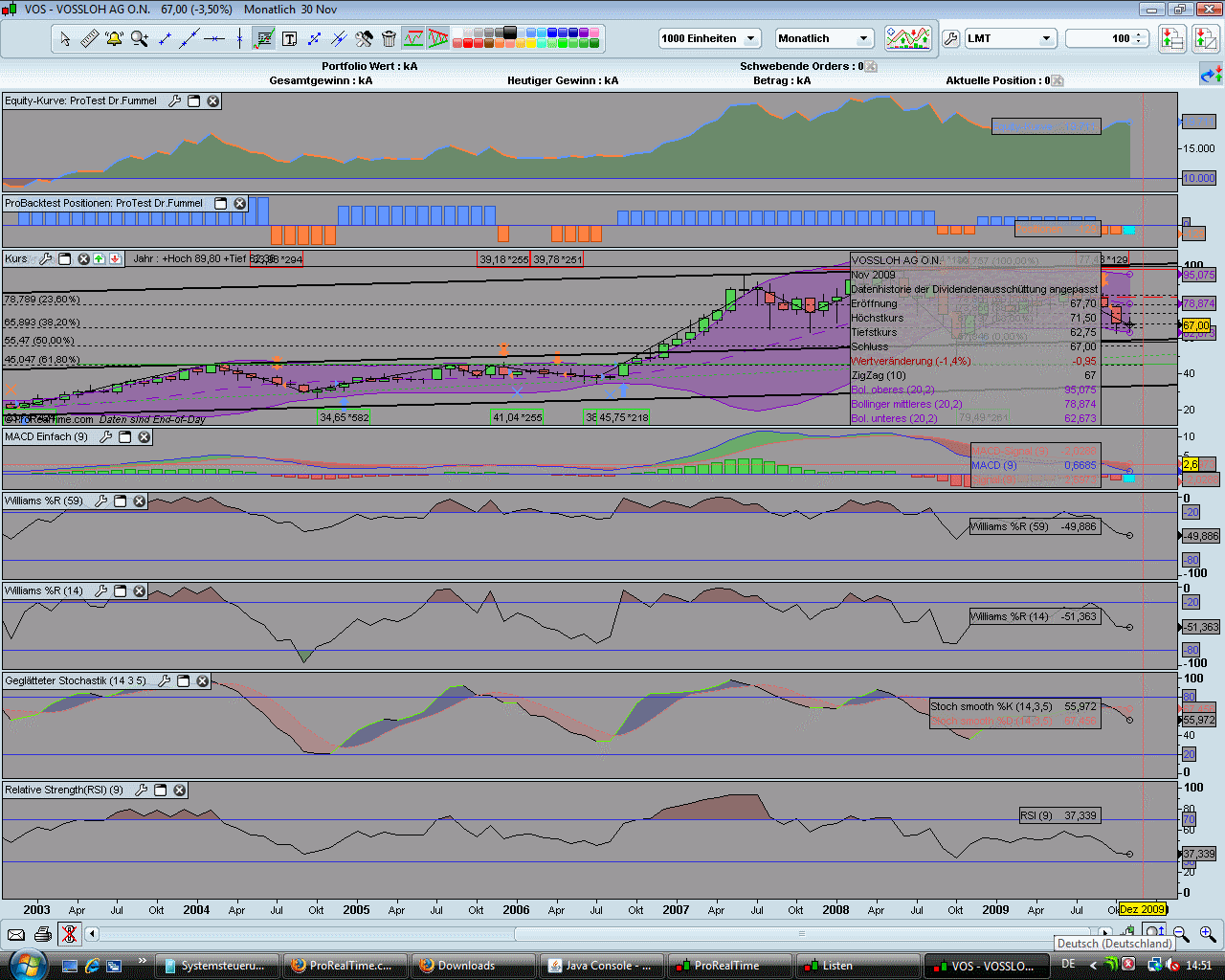Open the hammer and wrench tools icon
This screenshot has height=980, width=1225.
click(364, 39)
